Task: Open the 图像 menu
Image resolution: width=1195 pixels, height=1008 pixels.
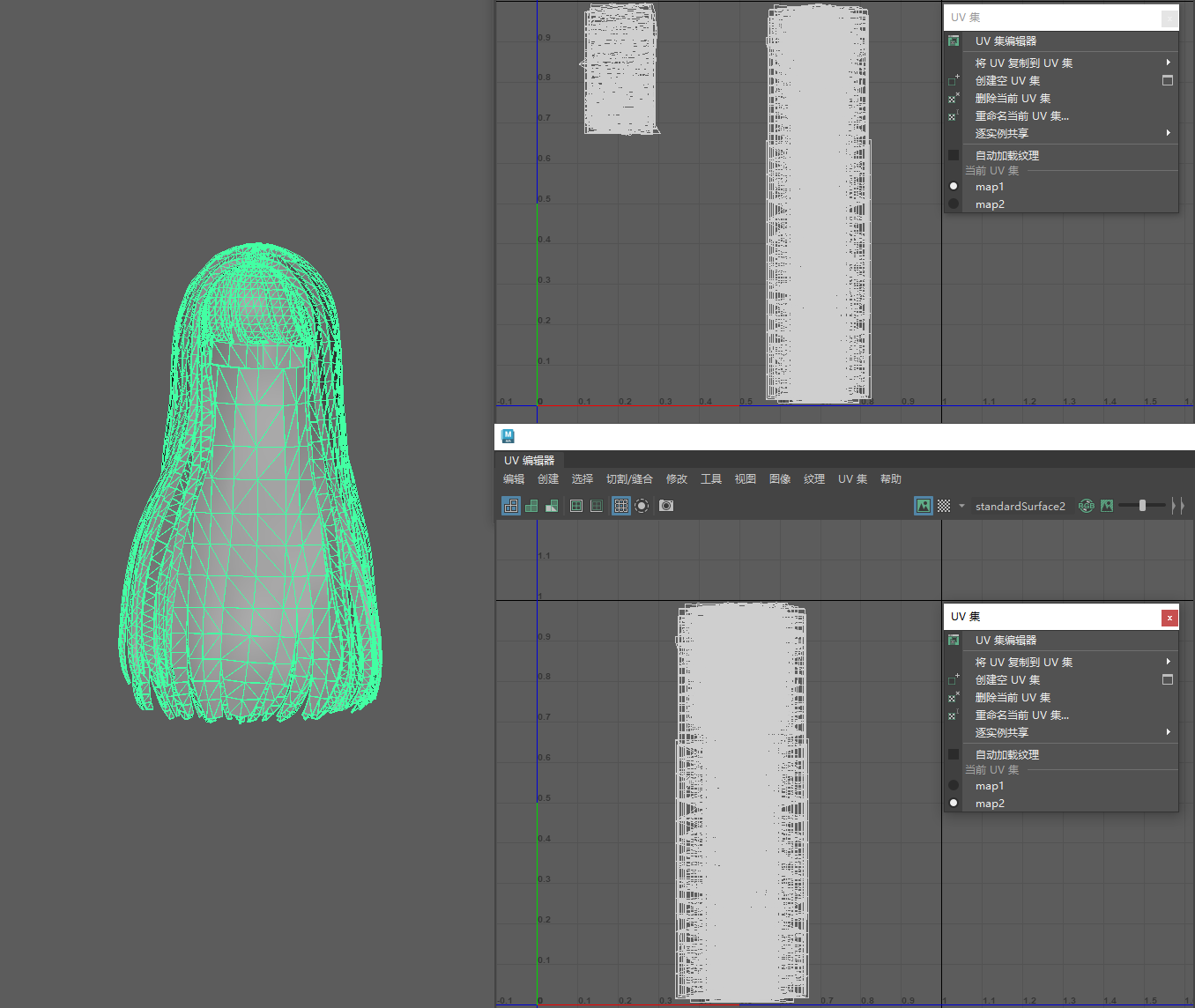Action: click(x=780, y=479)
